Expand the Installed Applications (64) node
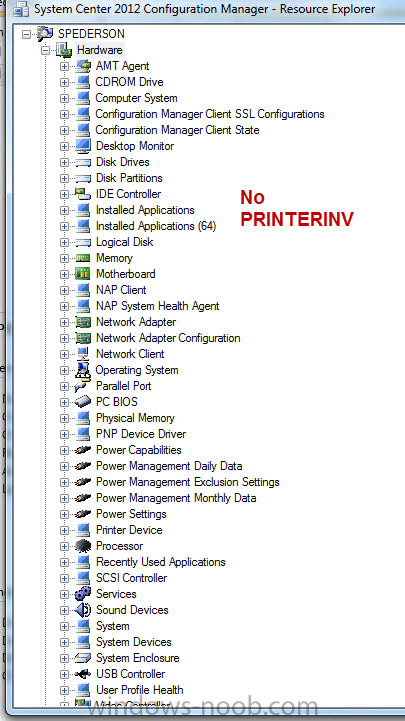 pyautogui.click(x=64, y=226)
